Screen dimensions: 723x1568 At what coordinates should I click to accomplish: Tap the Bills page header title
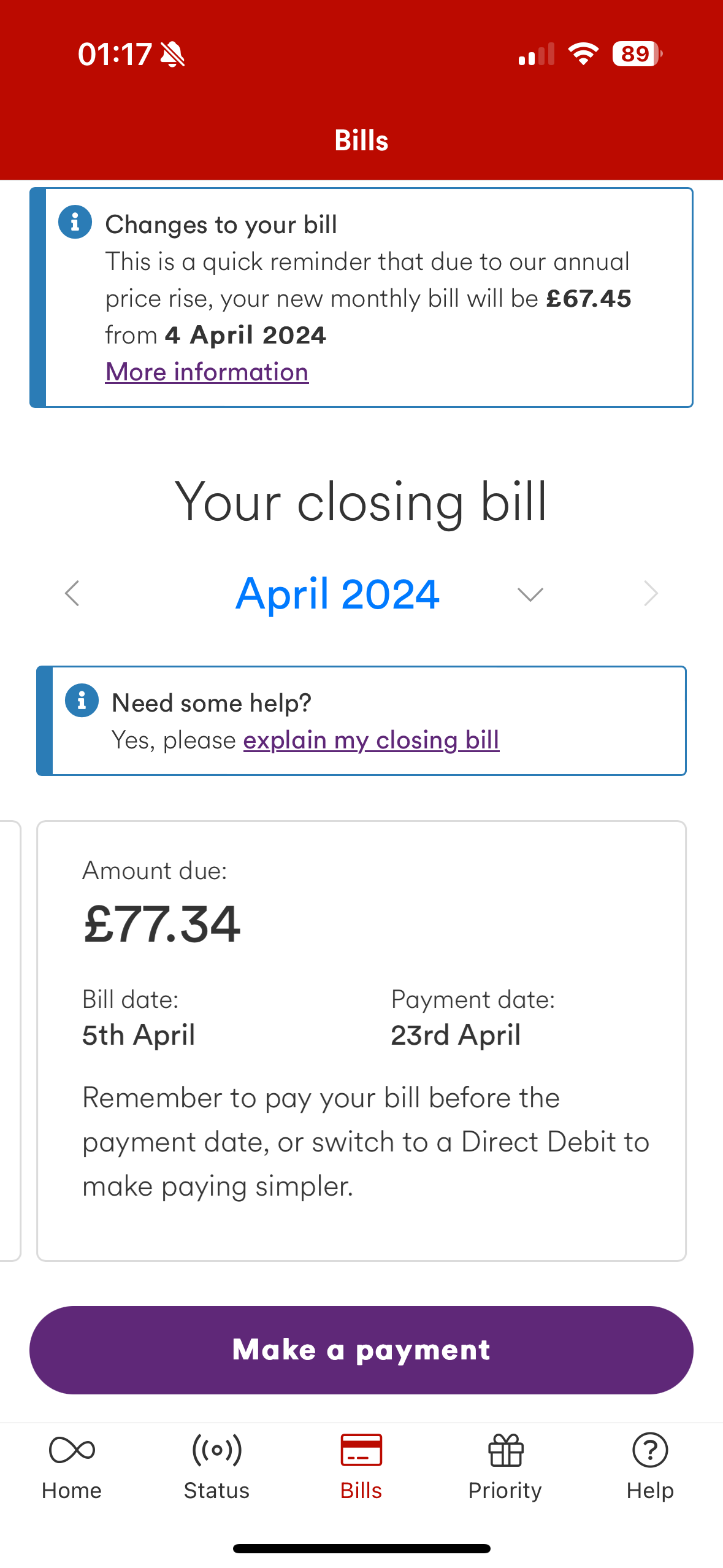point(361,140)
